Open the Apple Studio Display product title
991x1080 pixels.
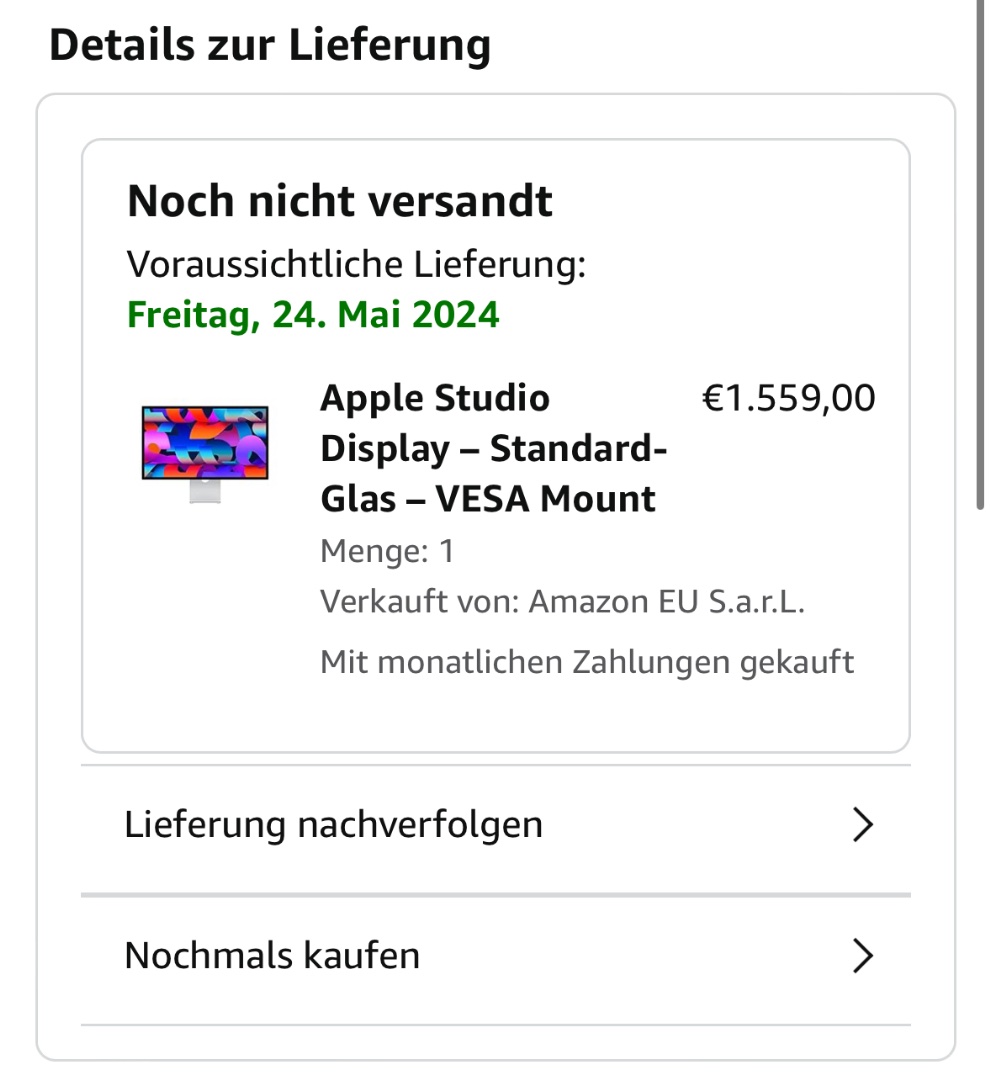click(x=493, y=448)
